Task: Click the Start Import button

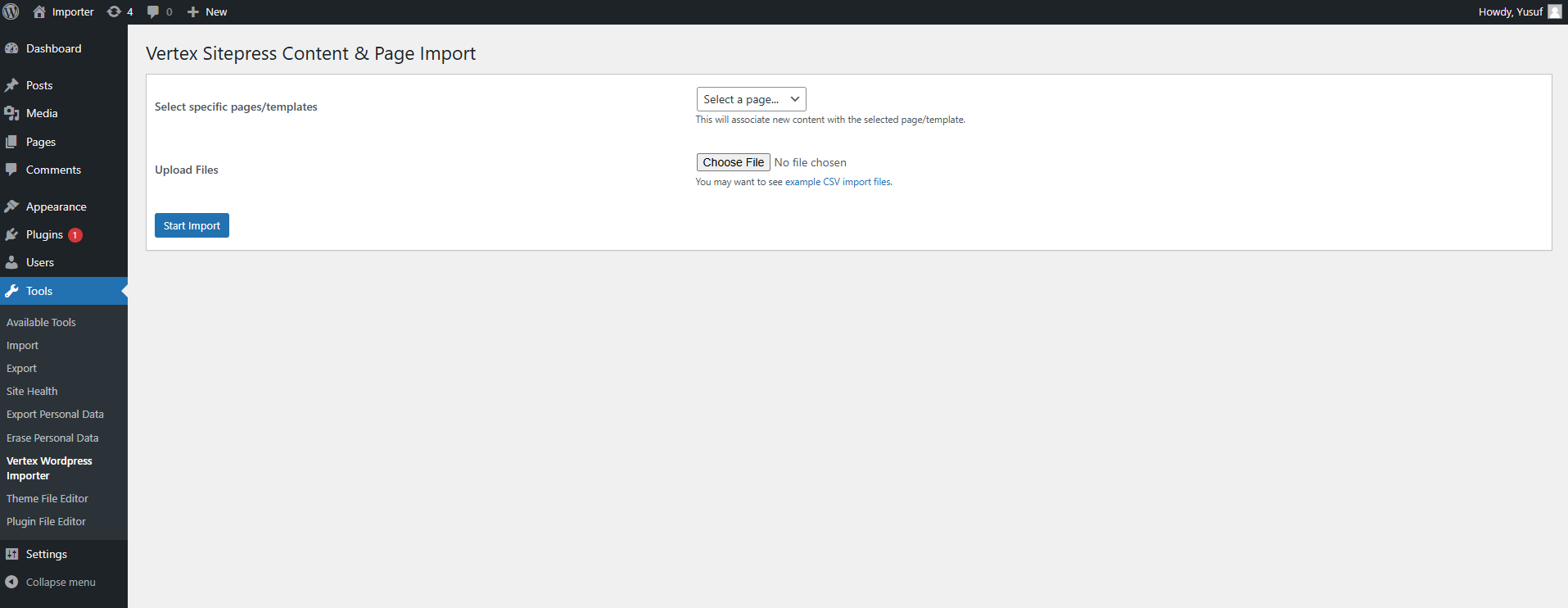Action: tap(192, 225)
